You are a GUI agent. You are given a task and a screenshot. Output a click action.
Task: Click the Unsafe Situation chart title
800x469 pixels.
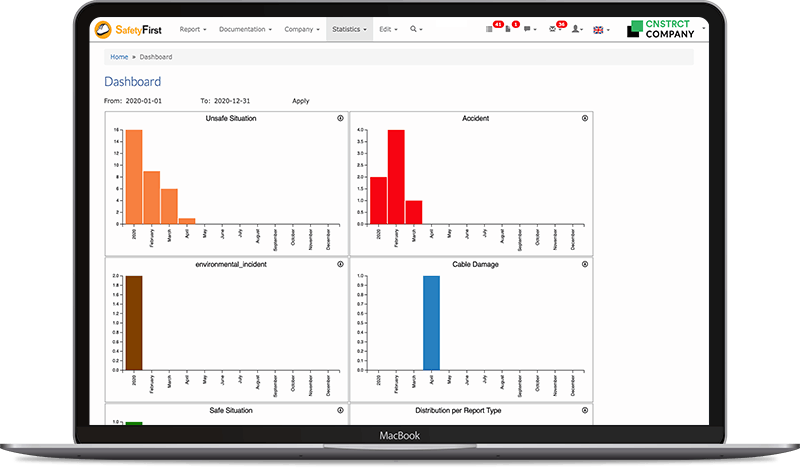click(231, 118)
